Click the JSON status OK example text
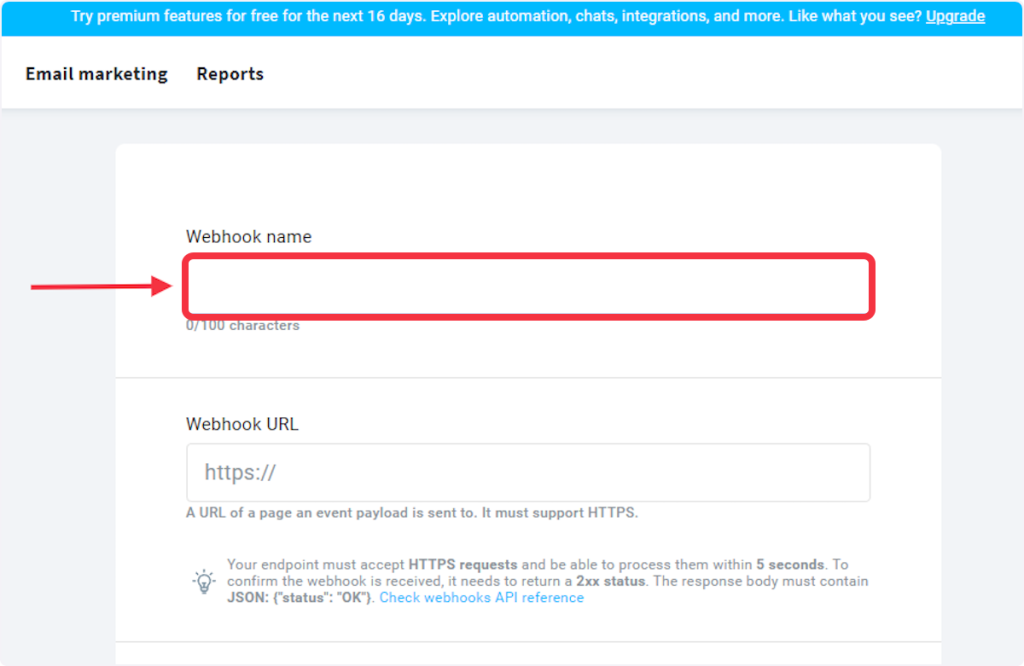This screenshot has width=1024, height=666. tap(299, 598)
